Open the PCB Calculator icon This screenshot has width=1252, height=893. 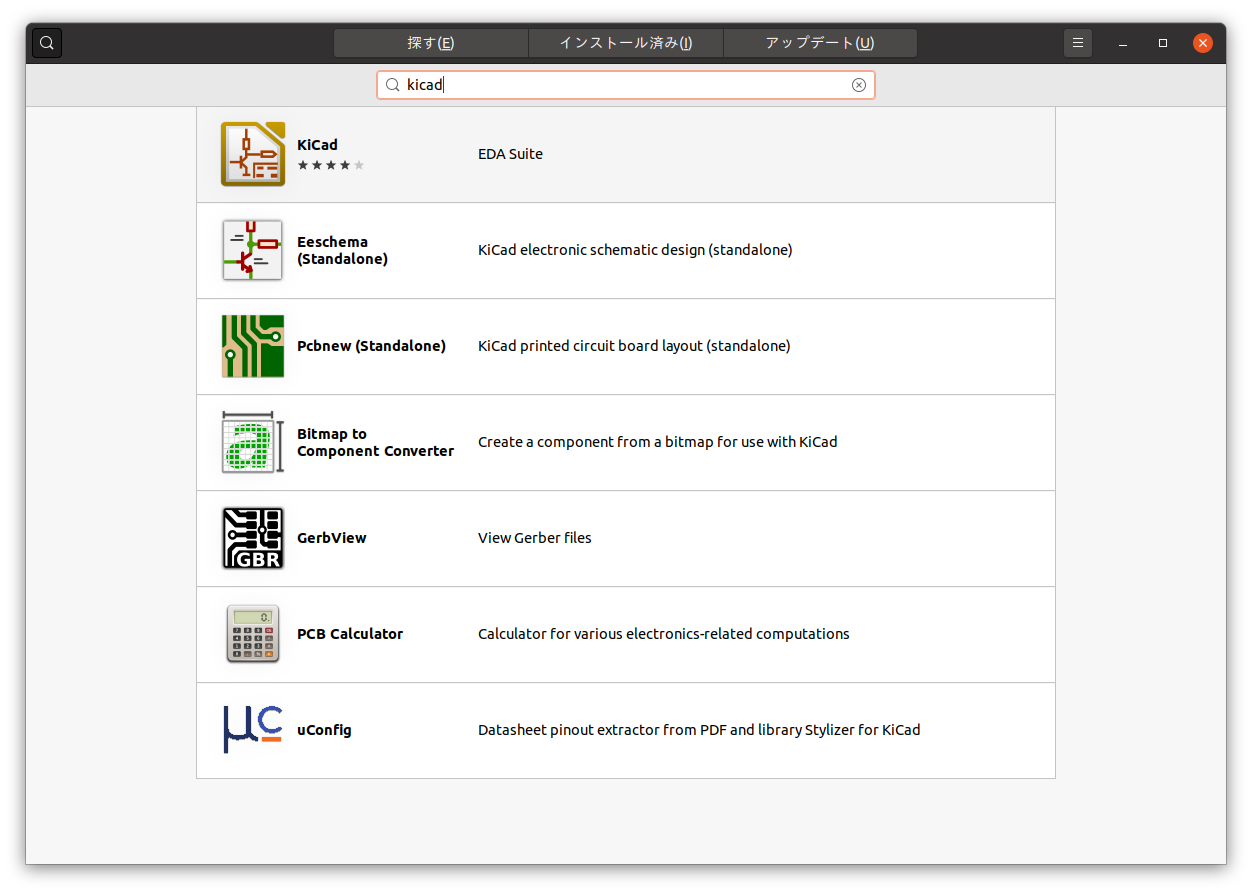253,634
